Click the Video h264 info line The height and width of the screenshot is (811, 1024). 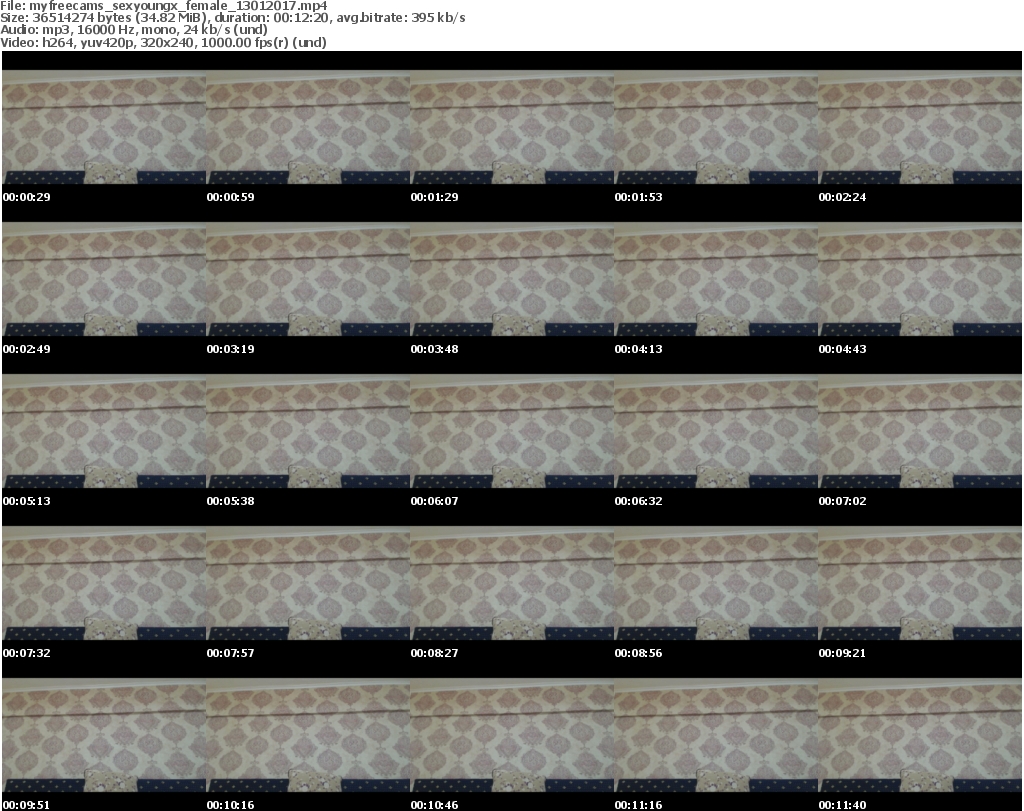coord(163,42)
